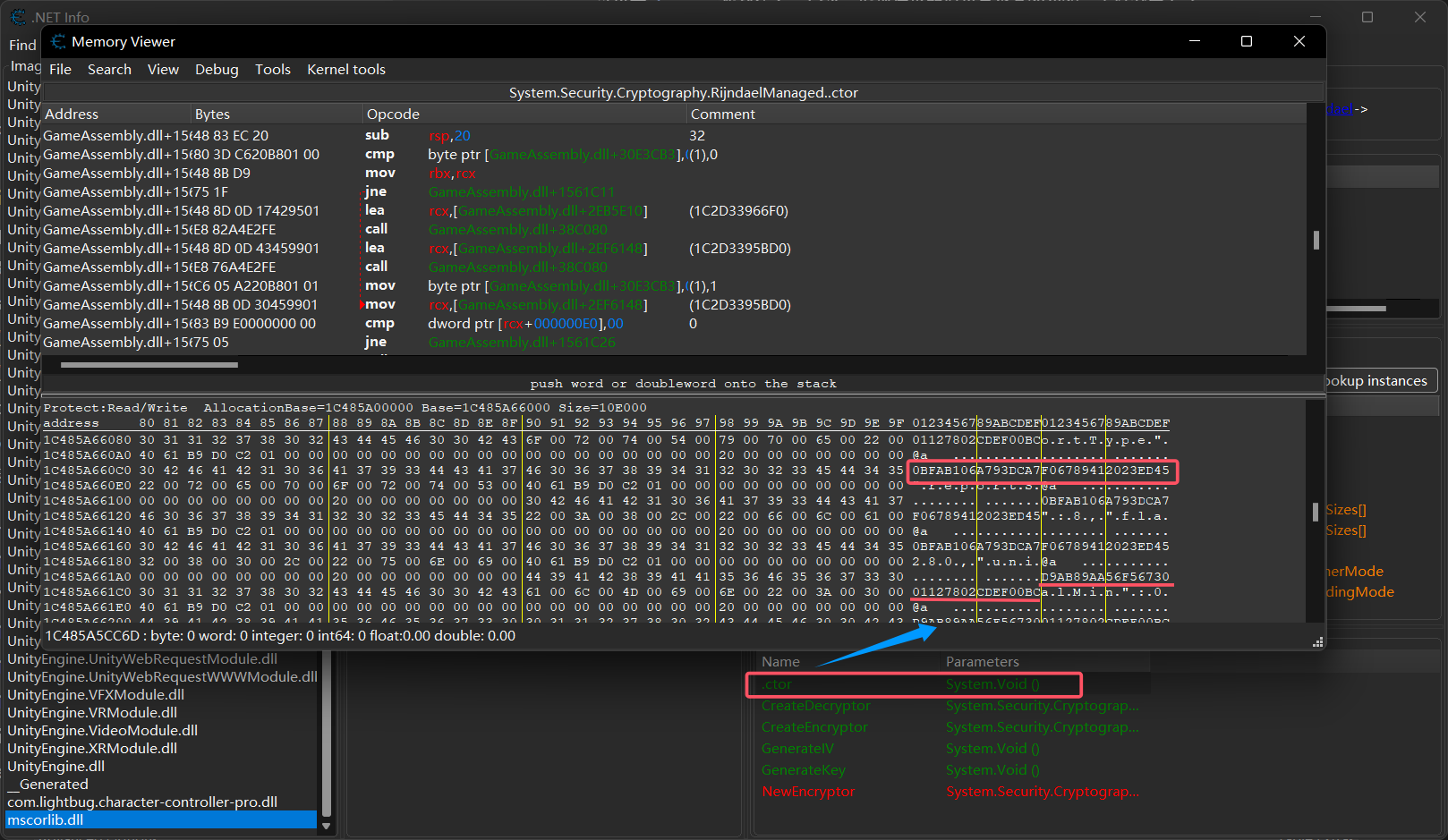Close the .NET Info window
1448x840 pixels.
click(x=1420, y=17)
